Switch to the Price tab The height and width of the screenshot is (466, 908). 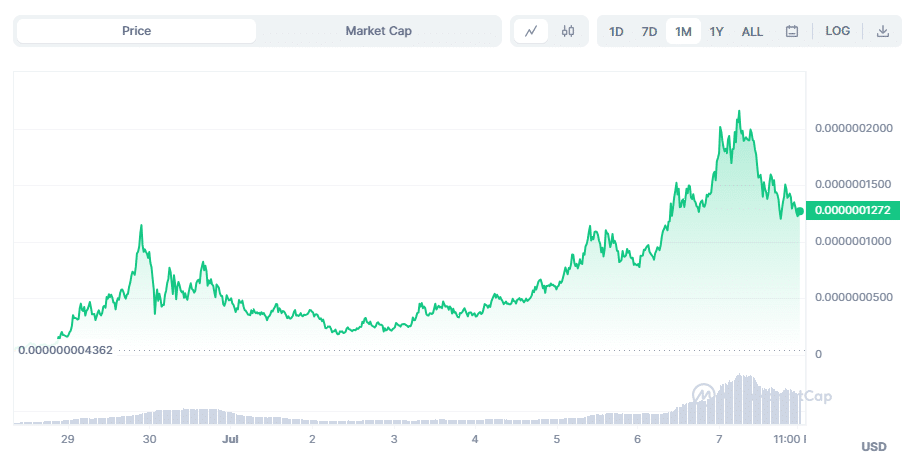click(x=136, y=31)
